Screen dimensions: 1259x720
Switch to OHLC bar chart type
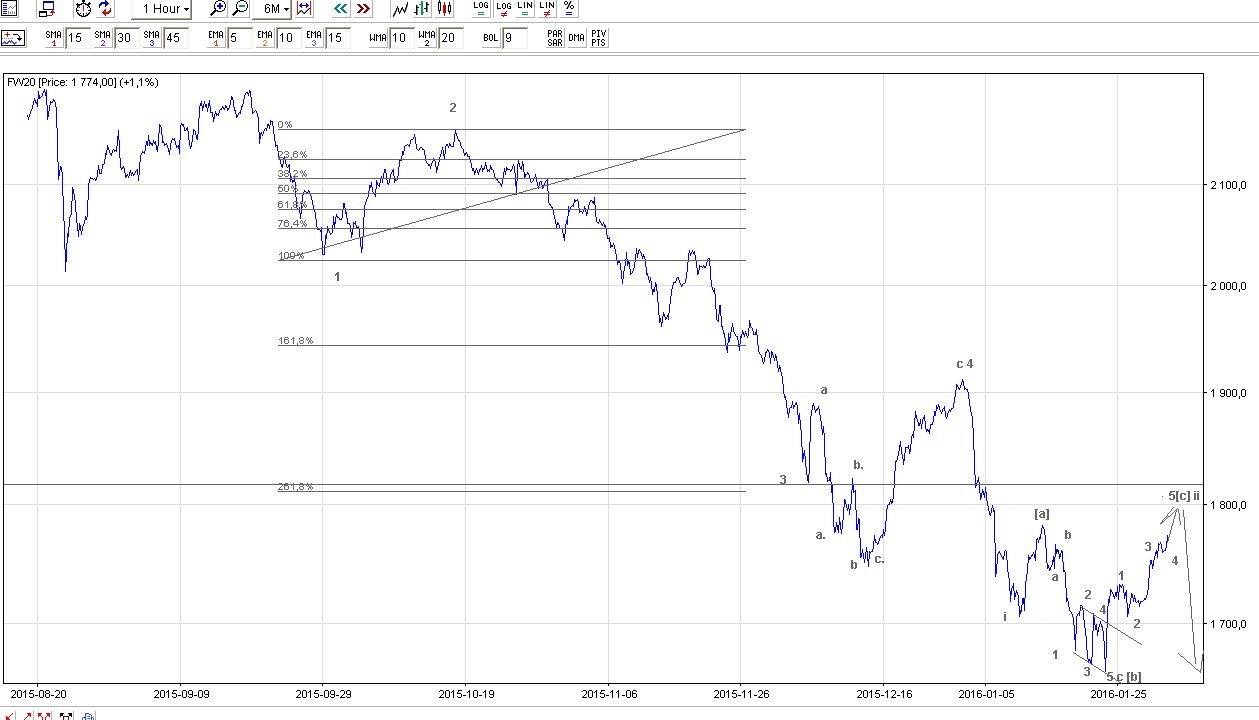click(x=422, y=9)
